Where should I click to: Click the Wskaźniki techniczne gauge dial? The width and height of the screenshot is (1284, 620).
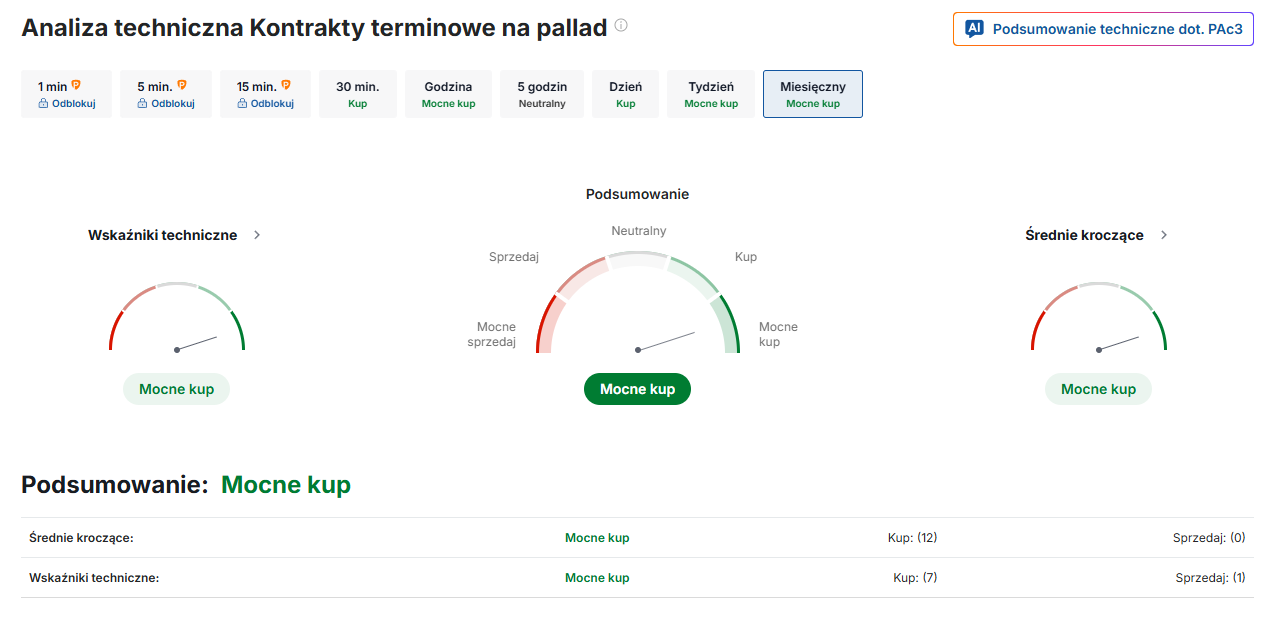pyautogui.click(x=177, y=320)
